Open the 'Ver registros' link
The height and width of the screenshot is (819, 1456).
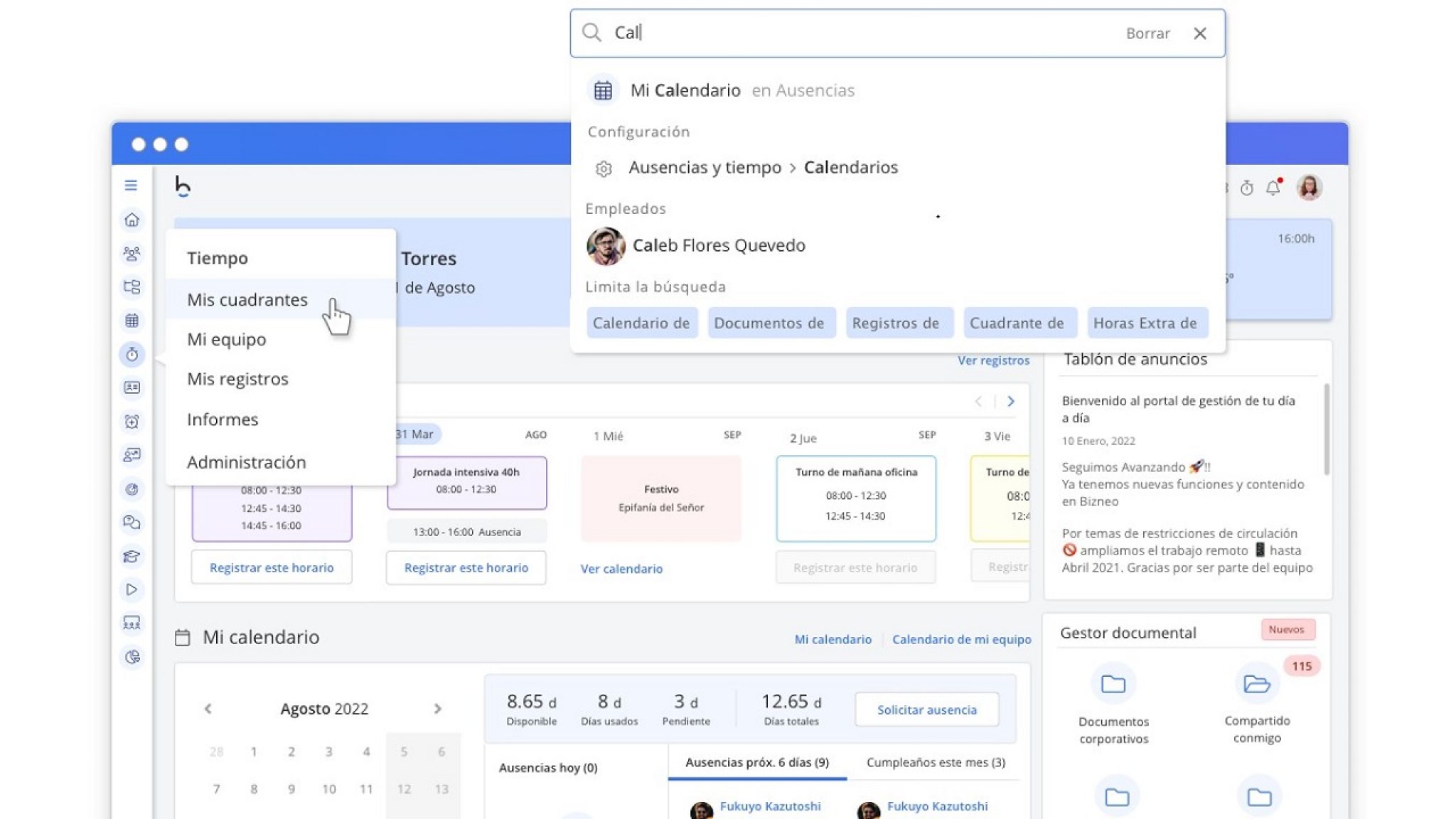tap(993, 360)
